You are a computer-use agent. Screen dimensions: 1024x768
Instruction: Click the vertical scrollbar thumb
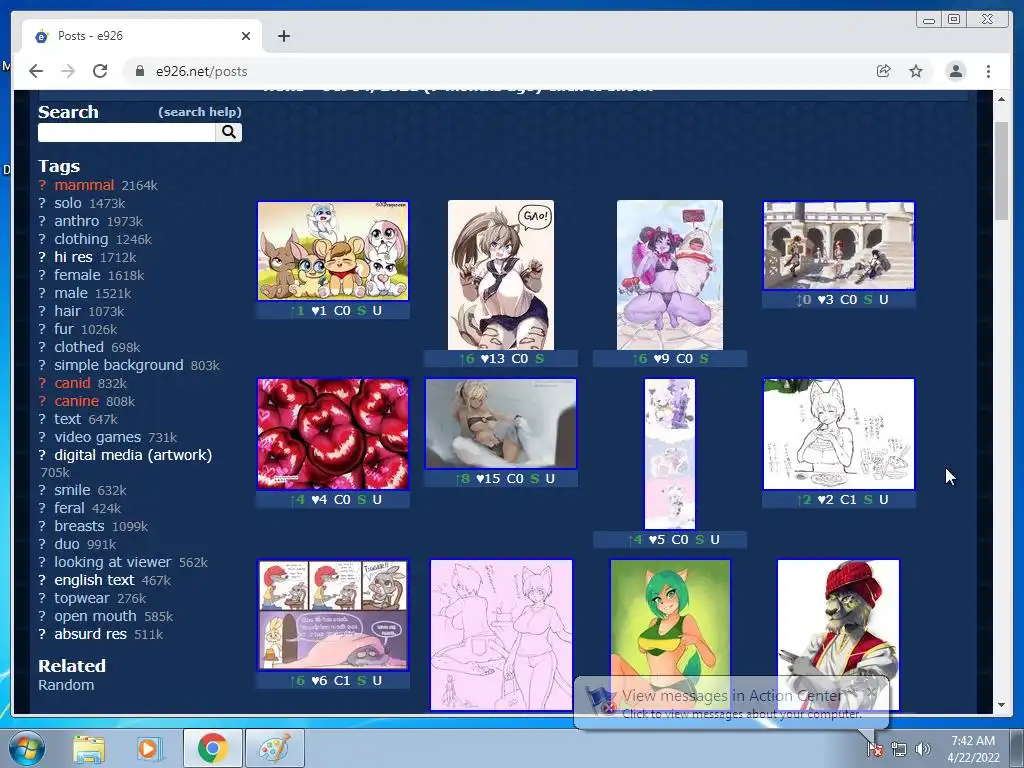1001,171
